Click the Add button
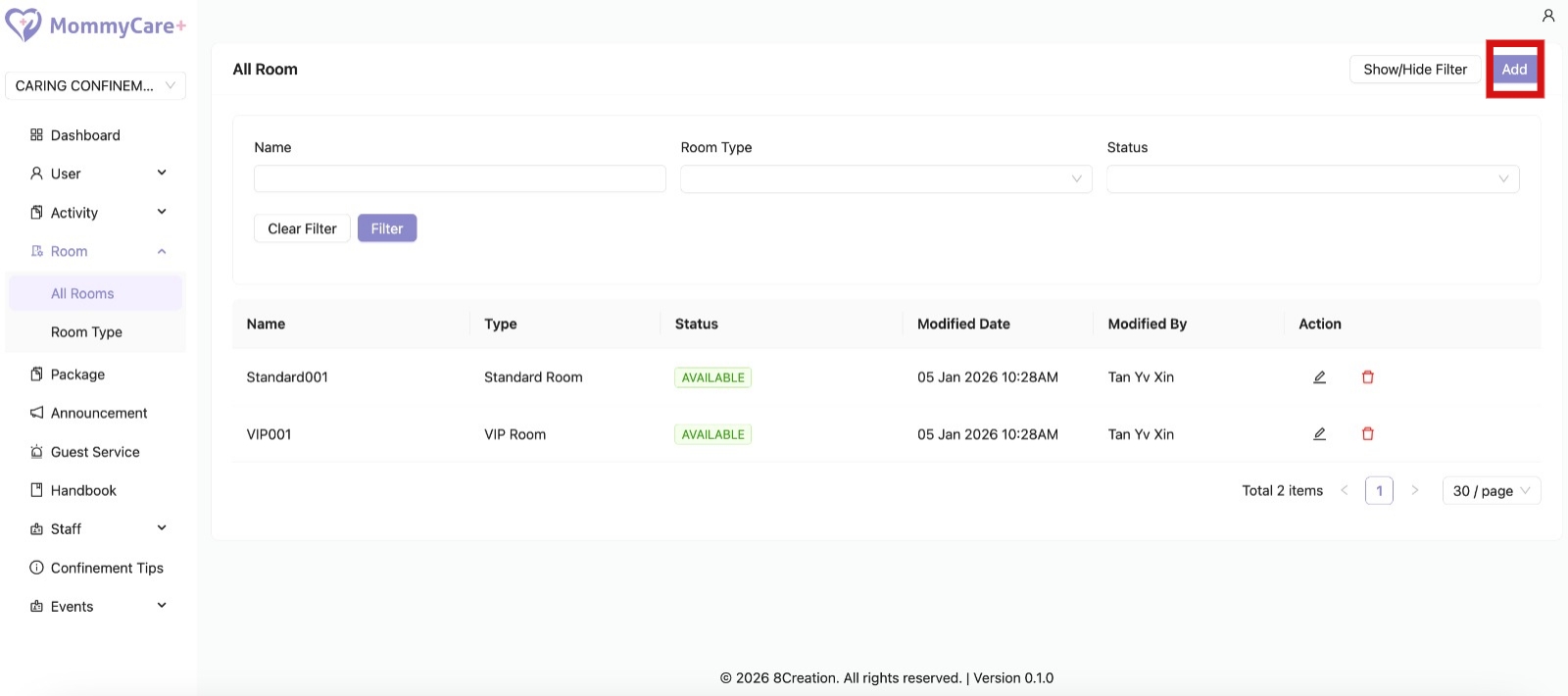The width and height of the screenshot is (1568, 696). pyautogui.click(x=1514, y=70)
